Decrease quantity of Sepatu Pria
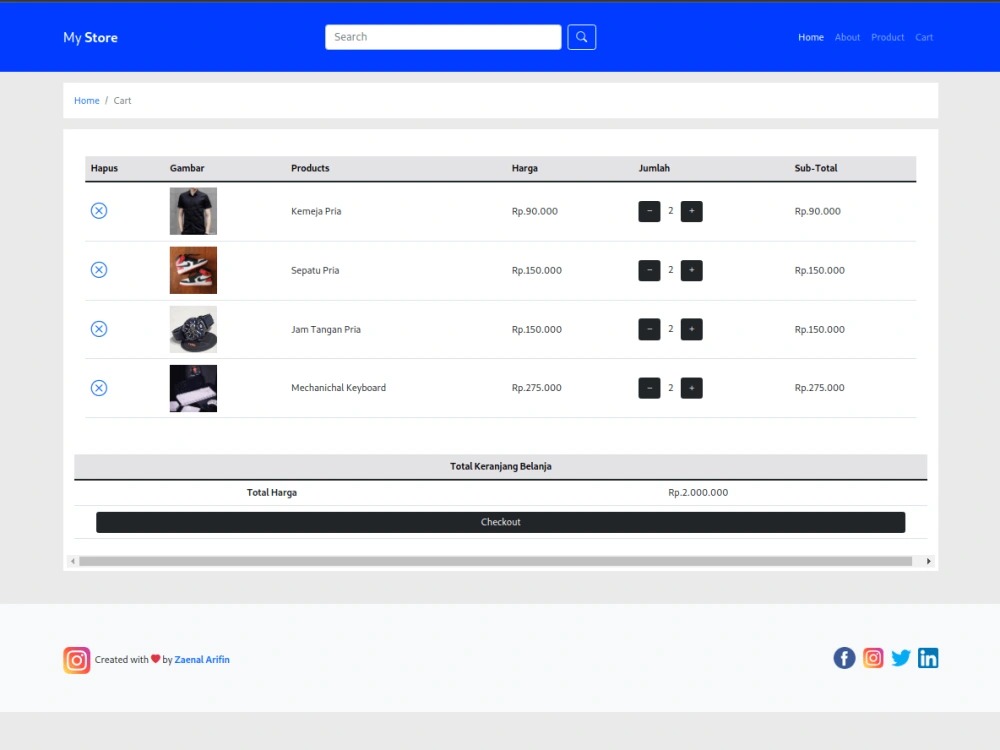1000x750 pixels. point(649,270)
